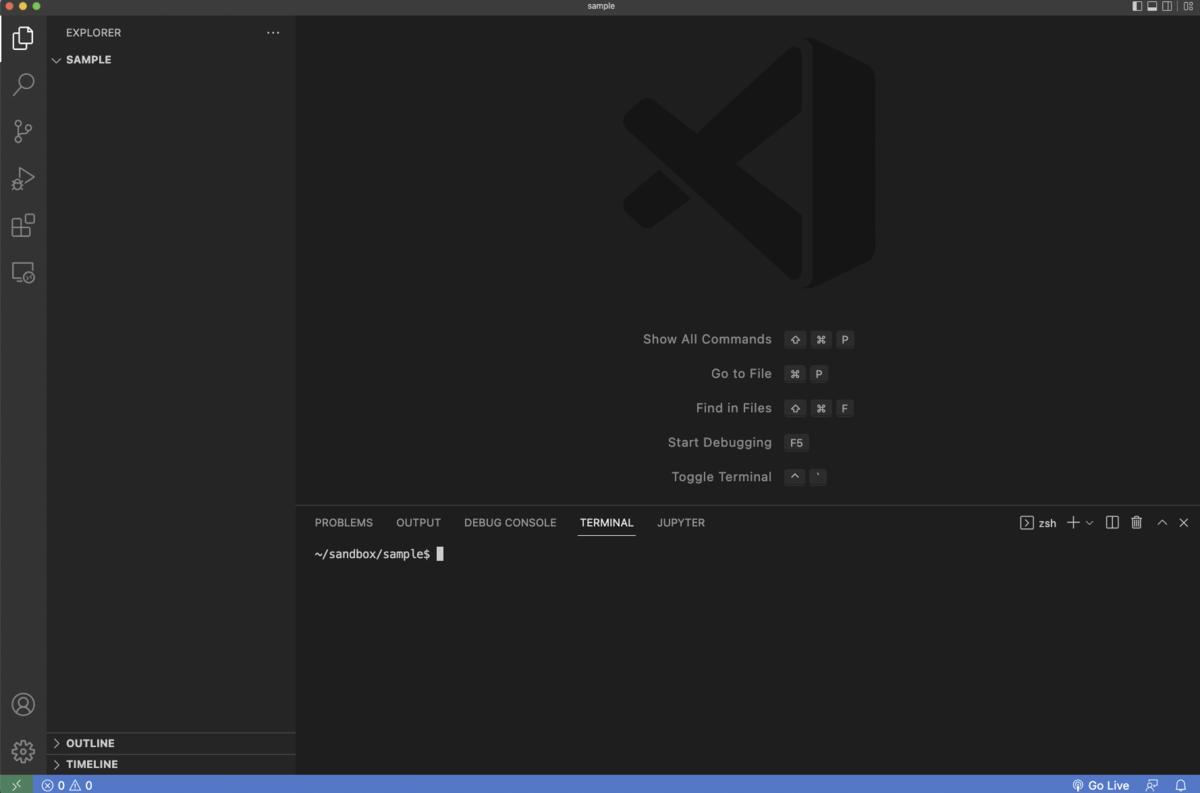Screen dimensions: 1200x793
Task: Open errors and warnings status item
Action: pyautogui.click(x=67, y=785)
